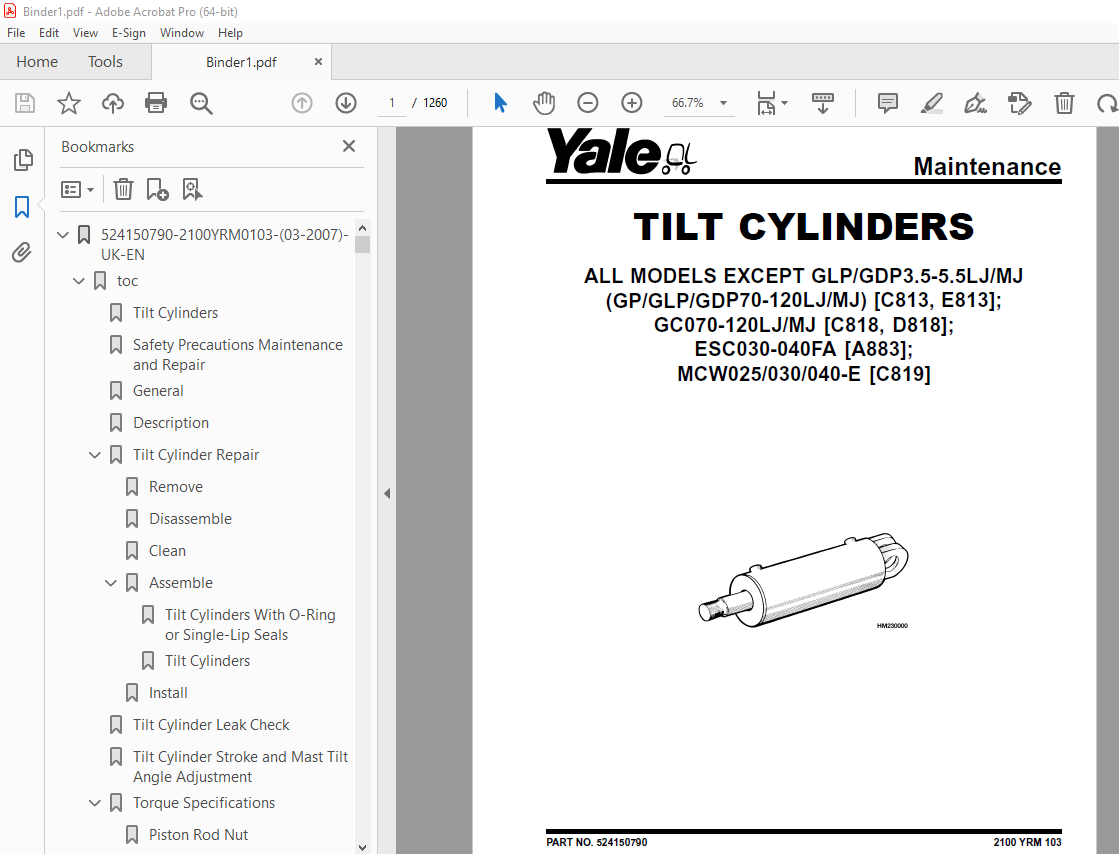Viewport: 1119px width, 854px height.
Task: Open the Help menu
Action: (230, 33)
